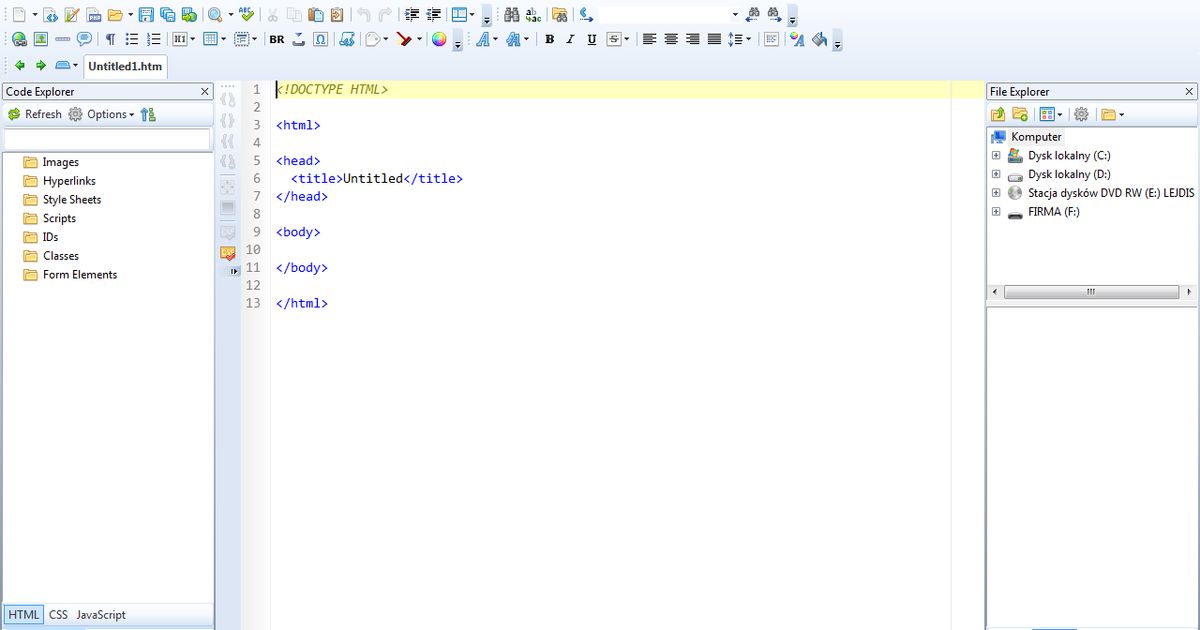Insert a line break with the BR icon
Screen dimensions: 1200x630
tap(276, 39)
